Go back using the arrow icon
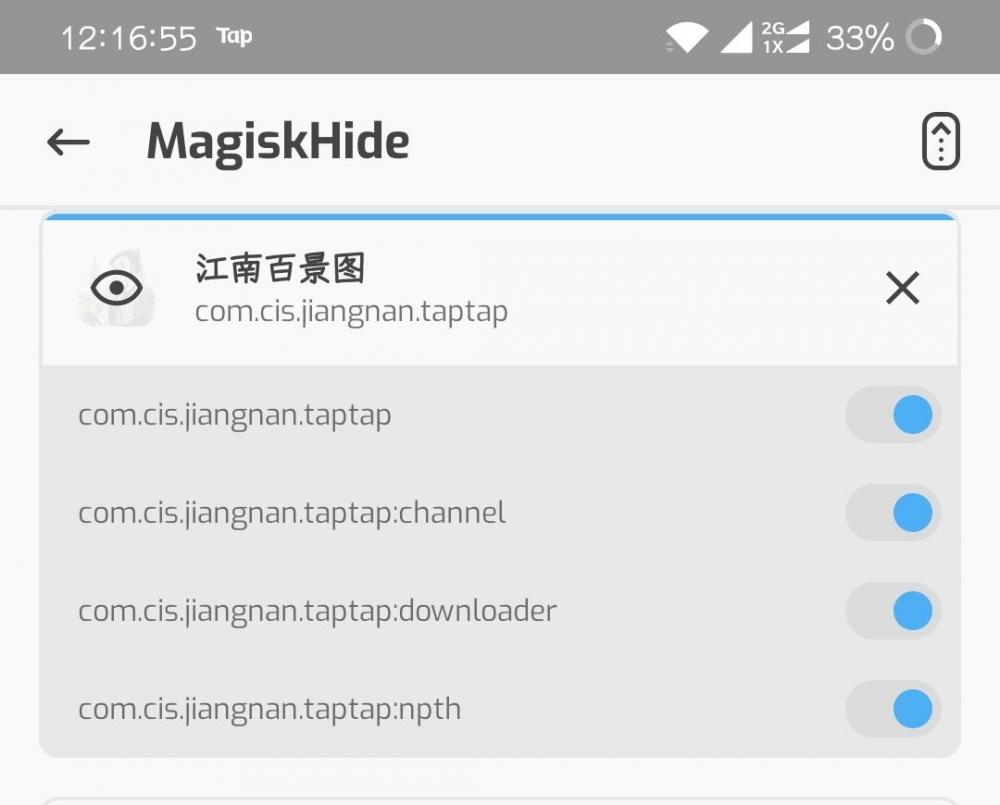Image resolution: width=1000 pixels, height=805 pixels. tap(68, 143)
